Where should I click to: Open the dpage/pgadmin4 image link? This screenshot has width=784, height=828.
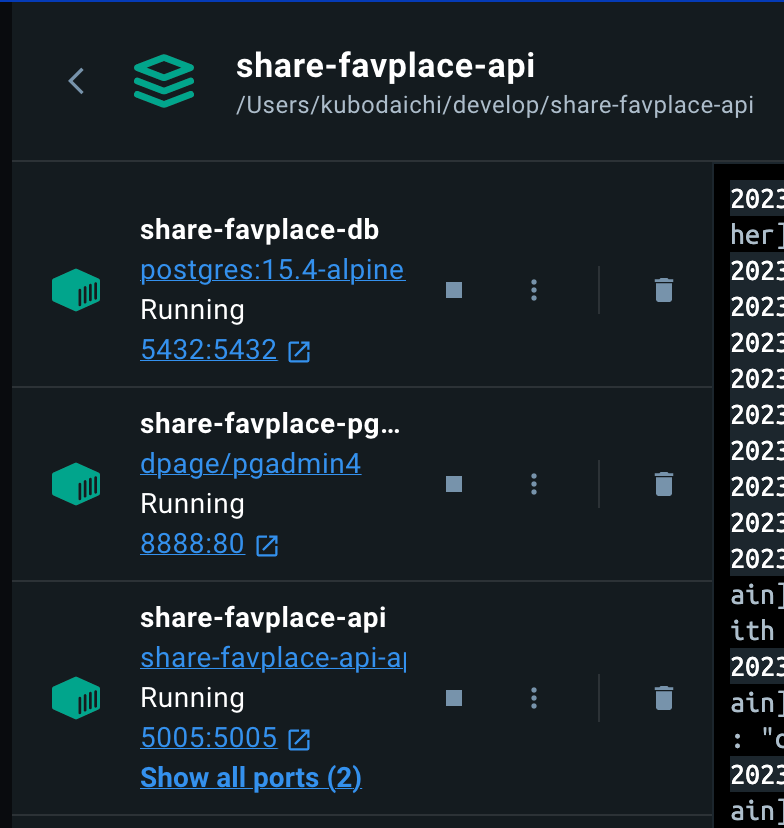click(x=251, y=464)
